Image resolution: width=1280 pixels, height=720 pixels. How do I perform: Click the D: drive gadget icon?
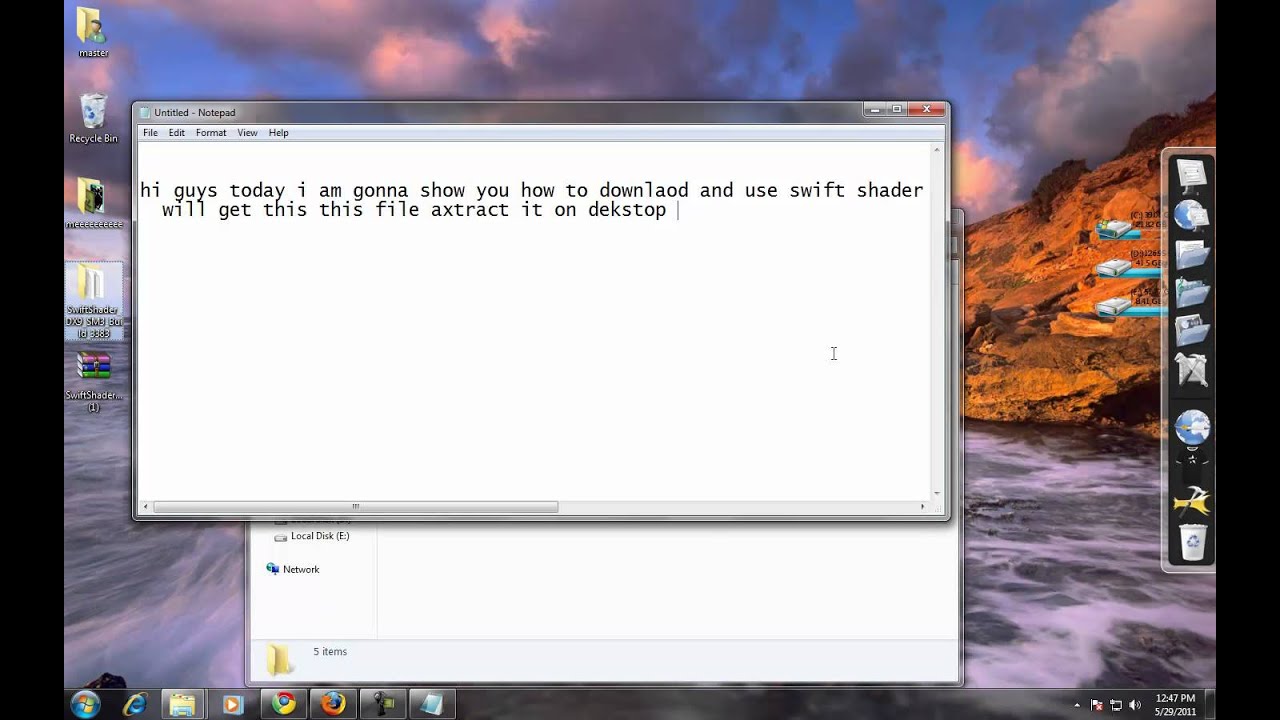pyautogui.click(x=1116, y=268)
